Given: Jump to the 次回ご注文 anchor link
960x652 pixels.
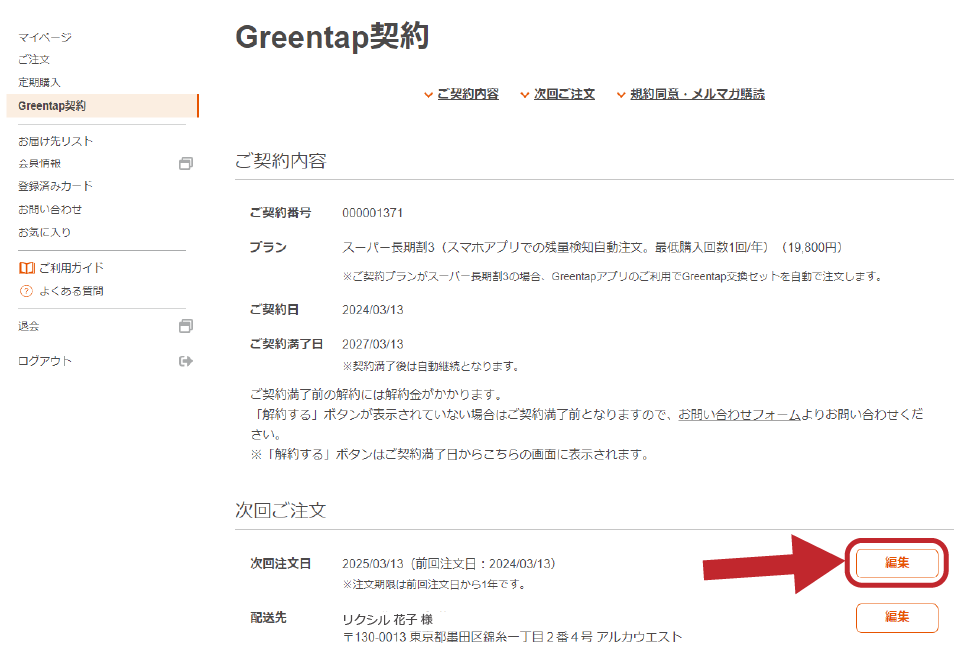Looking at the screenshot, I should point(564,94).
